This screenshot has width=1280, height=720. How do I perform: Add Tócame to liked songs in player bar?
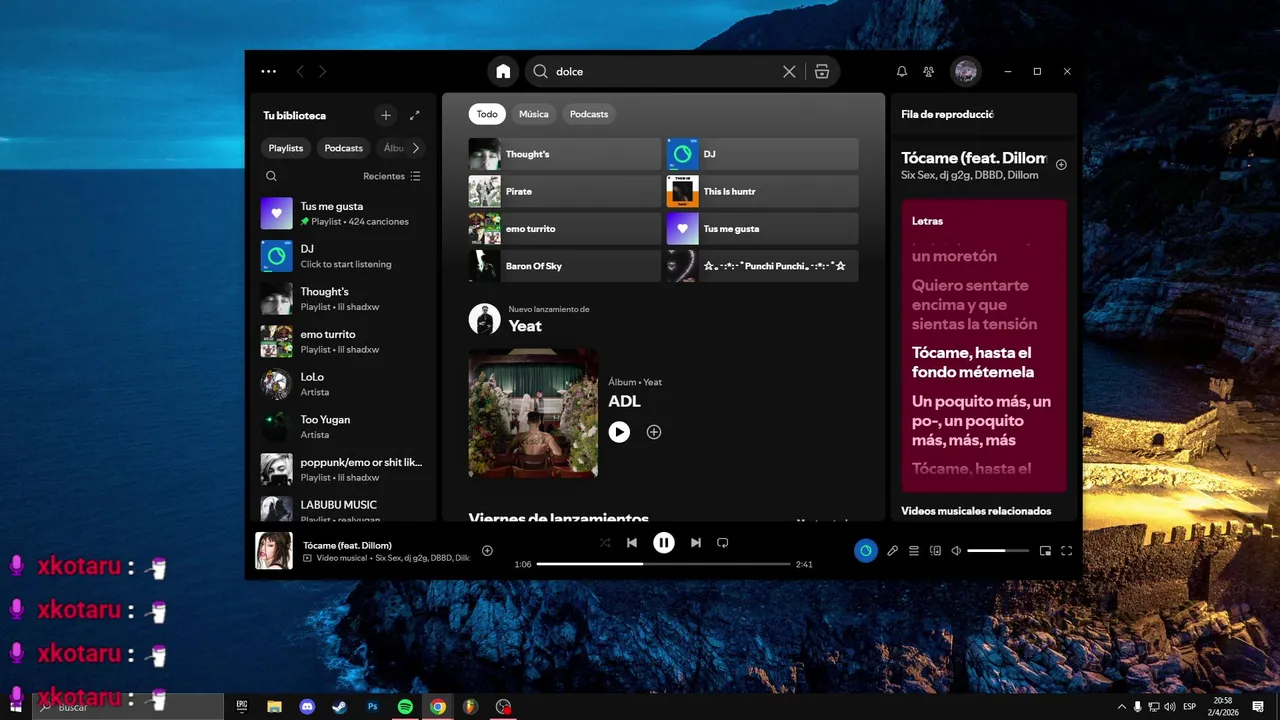[487, 550]
